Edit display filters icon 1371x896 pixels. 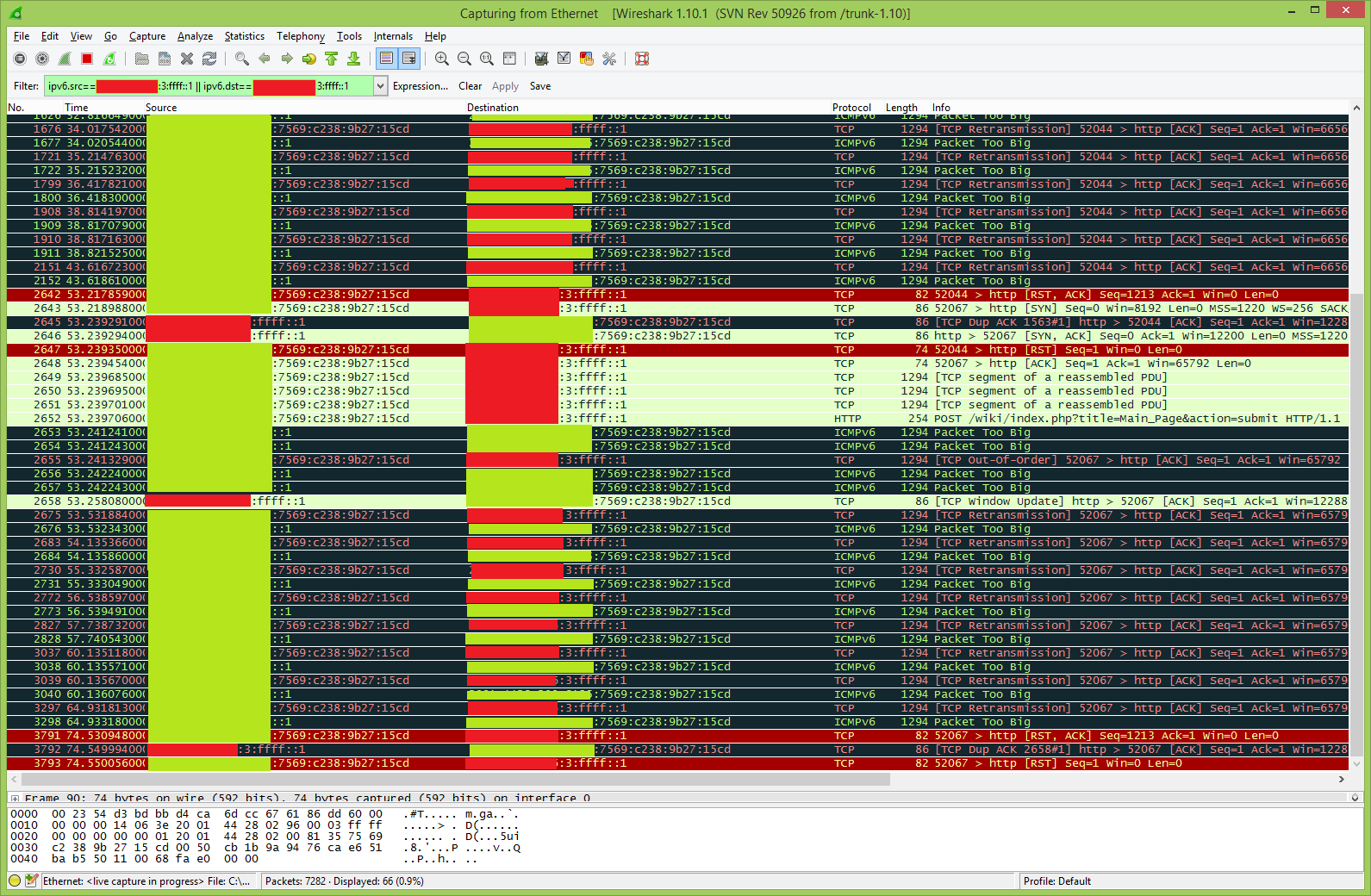click(x=564, y=59)
